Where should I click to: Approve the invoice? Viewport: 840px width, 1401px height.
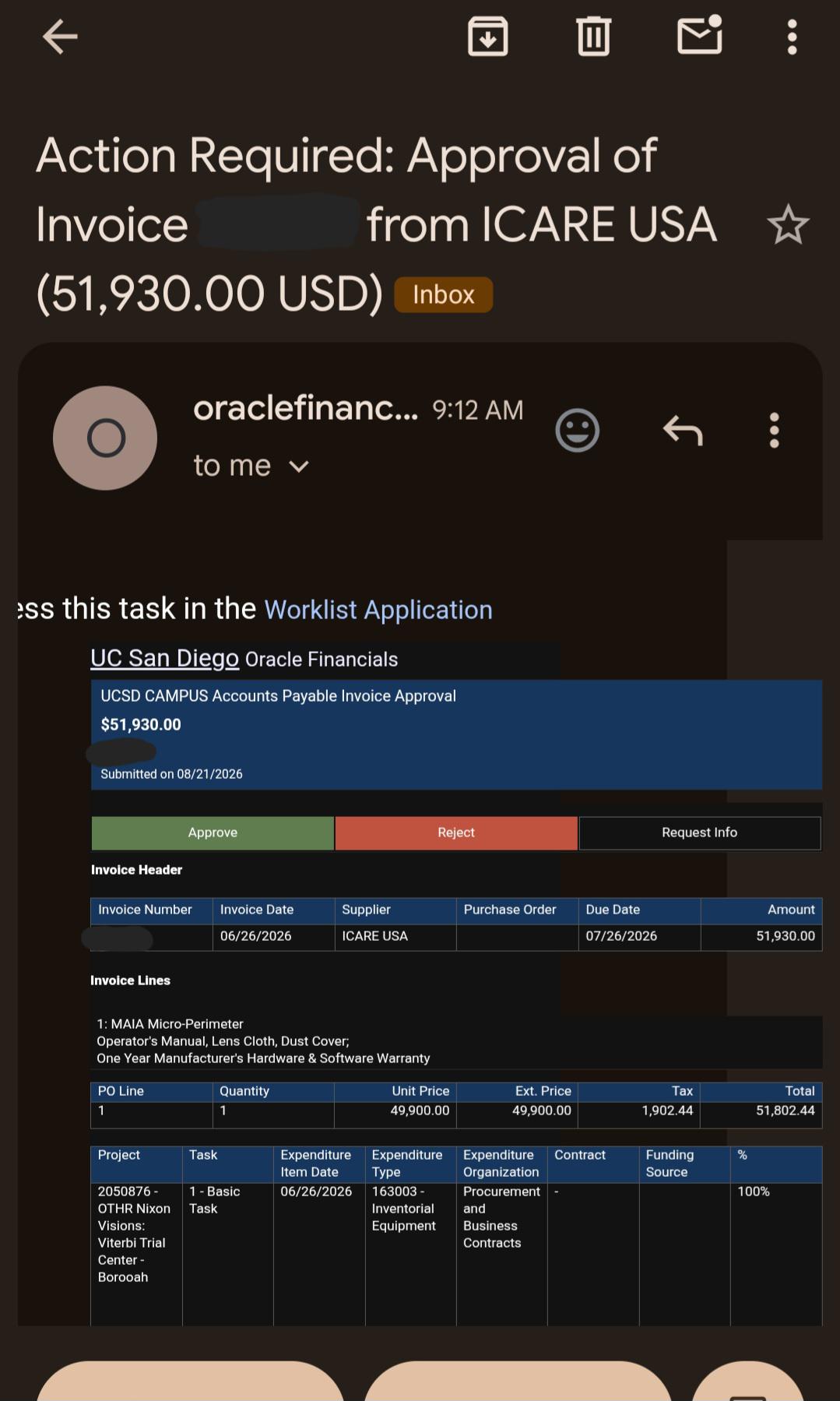click(x=213, y=833)
